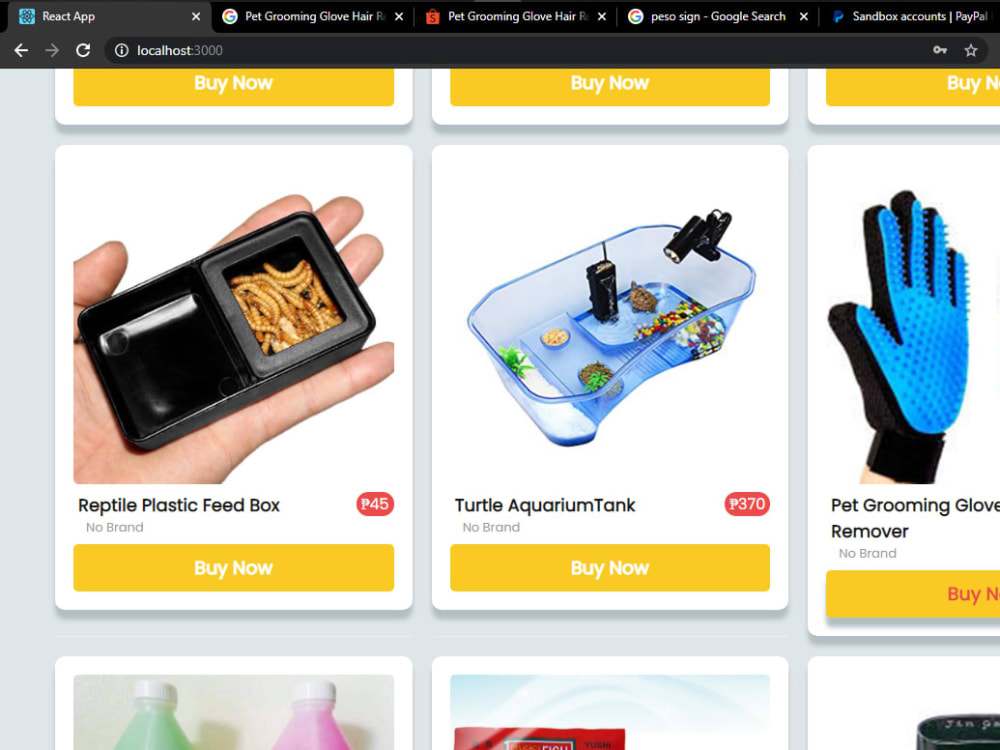Bookmark this page with the star icon
Image resolution: width=1000 pixels, height=750 pixels.
[971, 50]
